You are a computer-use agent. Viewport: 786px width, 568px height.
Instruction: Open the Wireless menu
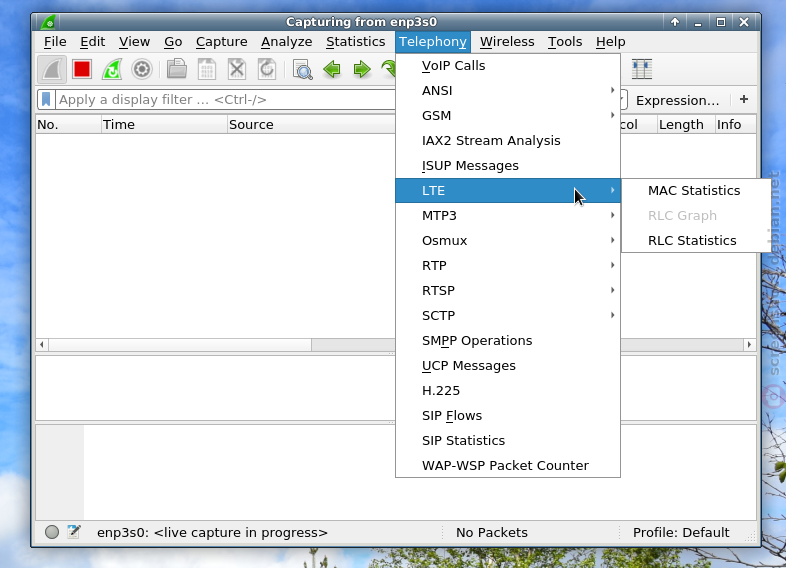click(507, 42)
